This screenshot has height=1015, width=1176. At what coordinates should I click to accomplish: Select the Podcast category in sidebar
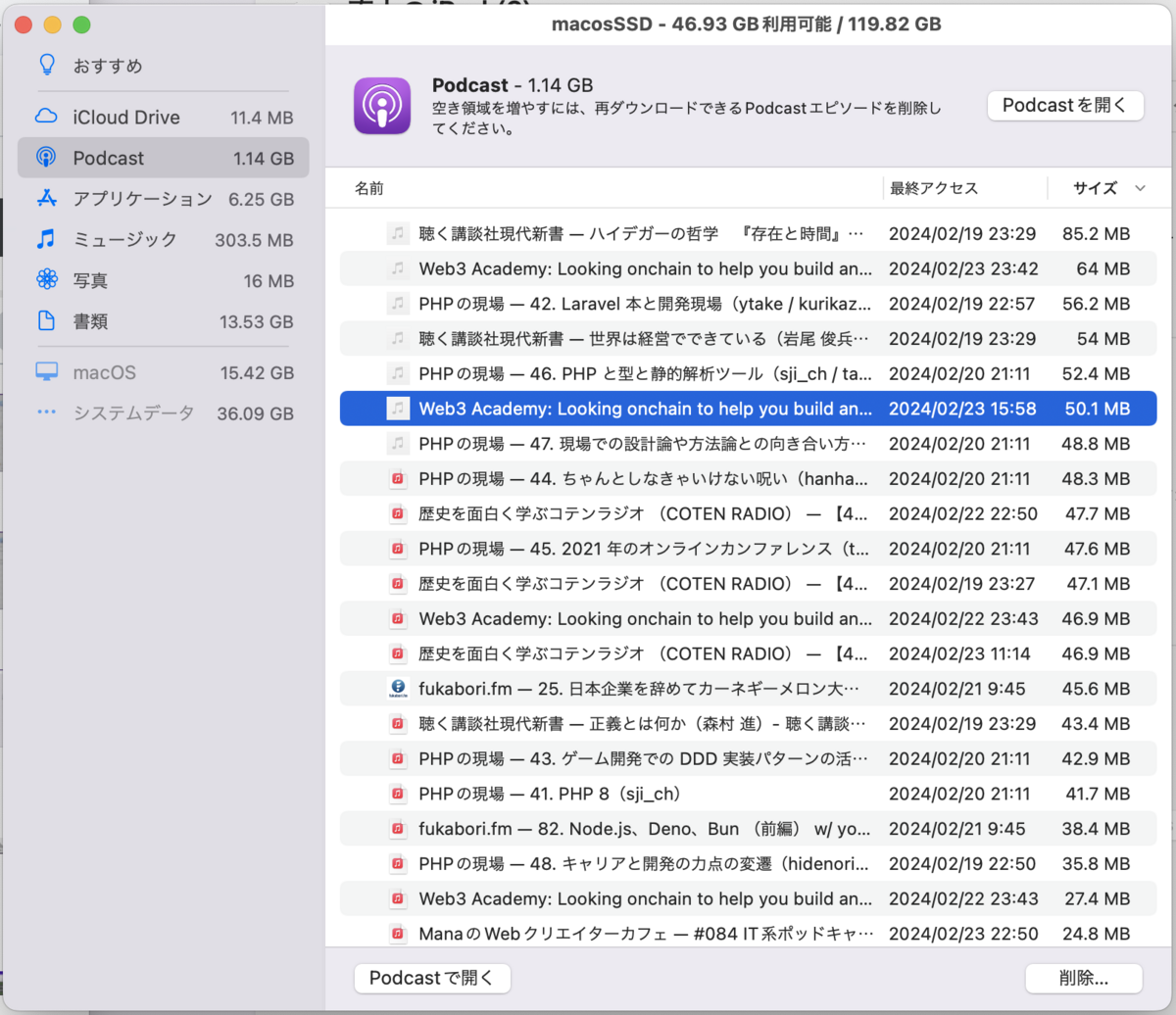click(x=163, y=158)
